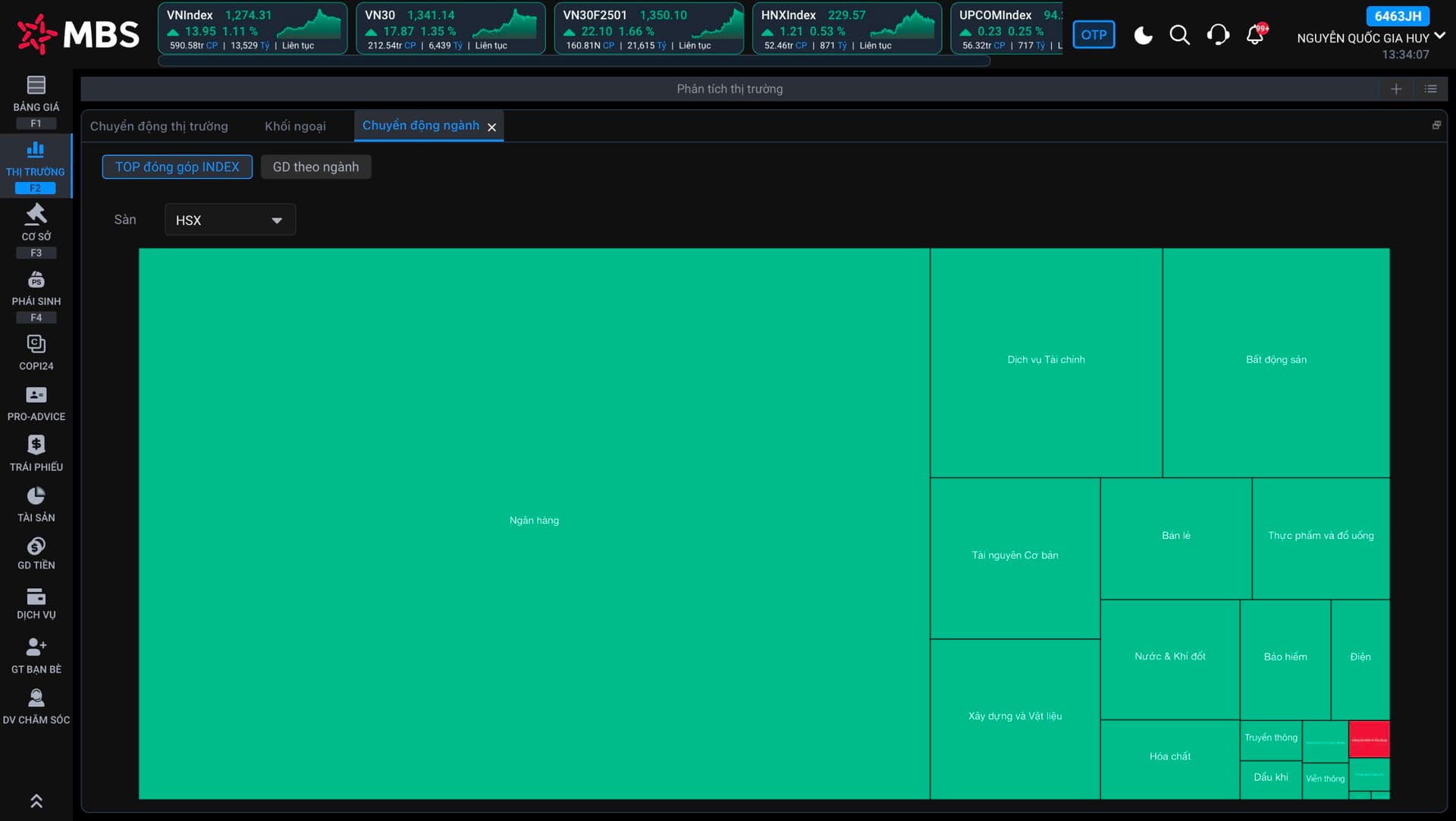This screenshot has width=1456, height=821.
Task: Click the red sector tile in treemap
Action: (x=1369, y=739)
